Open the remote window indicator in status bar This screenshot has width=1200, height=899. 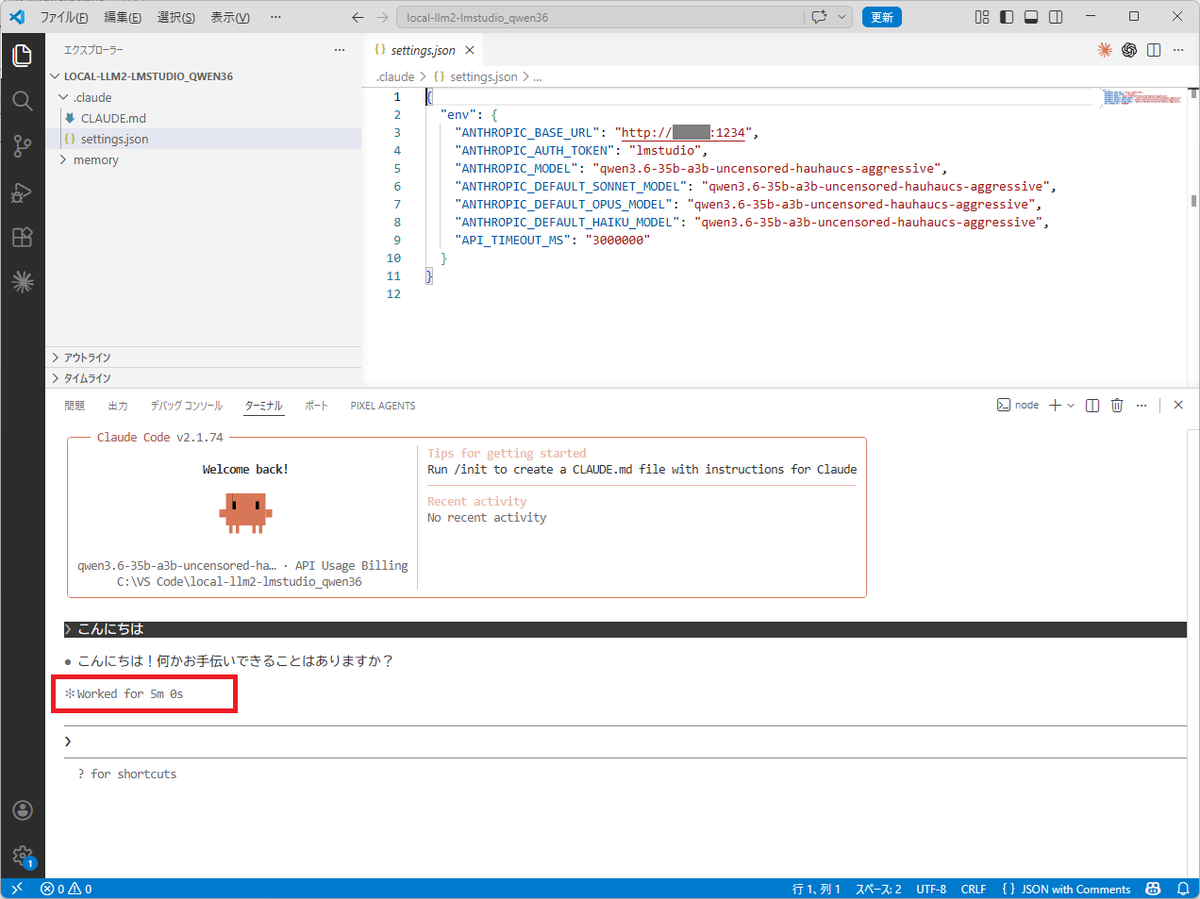[17, 889]
